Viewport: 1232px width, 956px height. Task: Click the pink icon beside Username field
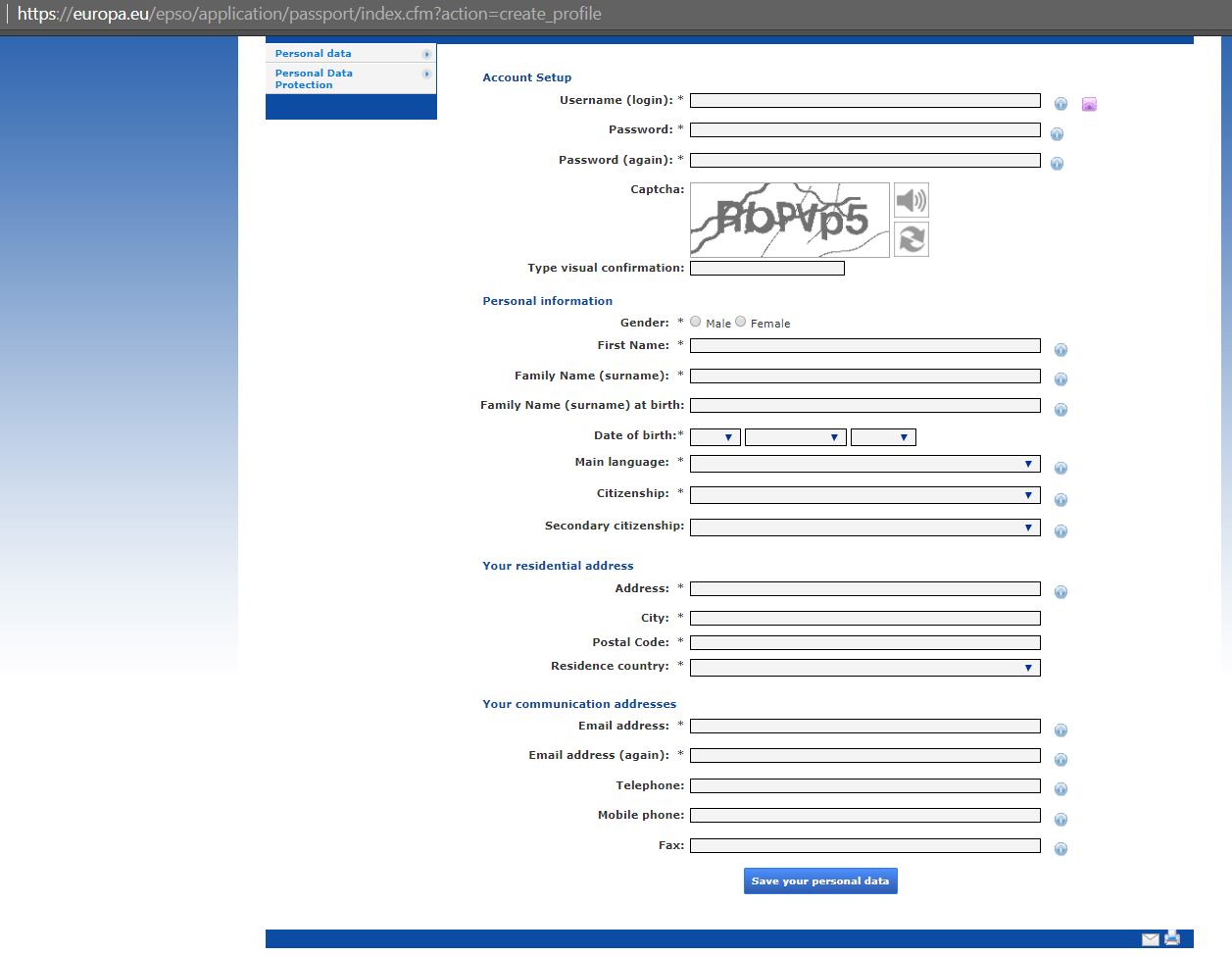pyautogui.click(x=1089, y=104)
